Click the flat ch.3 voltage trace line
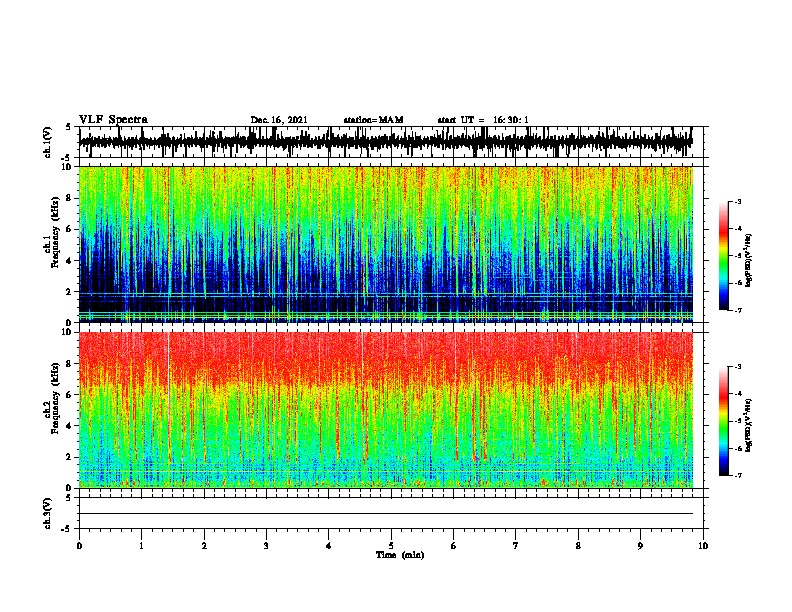 tap(385, 514)
